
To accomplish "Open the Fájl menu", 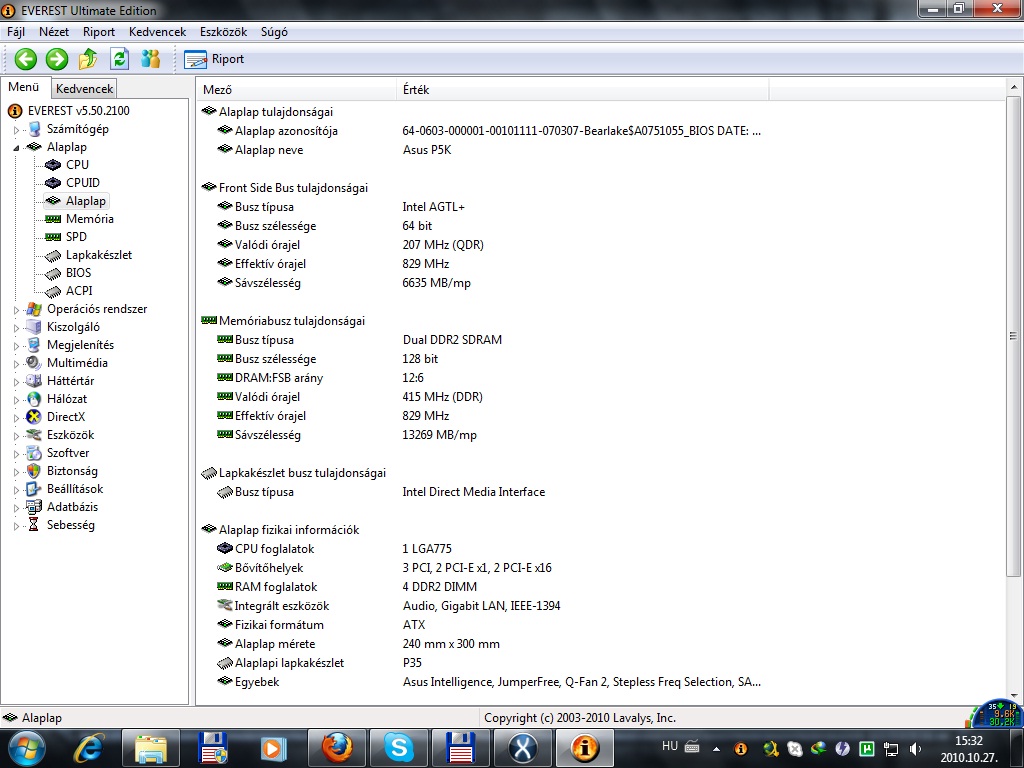I will tap(16, 32).
